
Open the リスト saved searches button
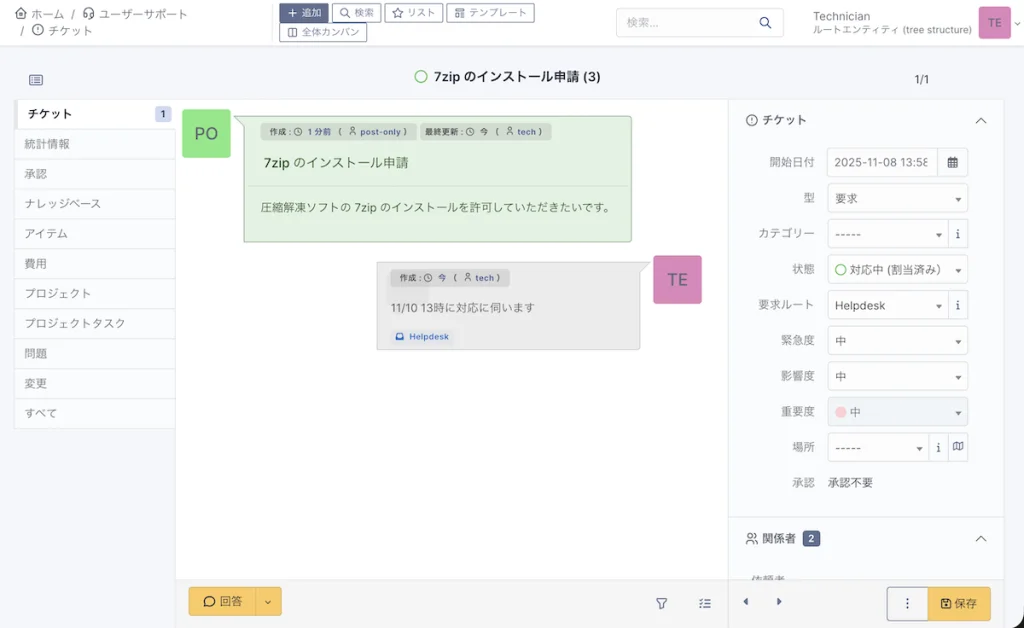[x=413, y=13]
